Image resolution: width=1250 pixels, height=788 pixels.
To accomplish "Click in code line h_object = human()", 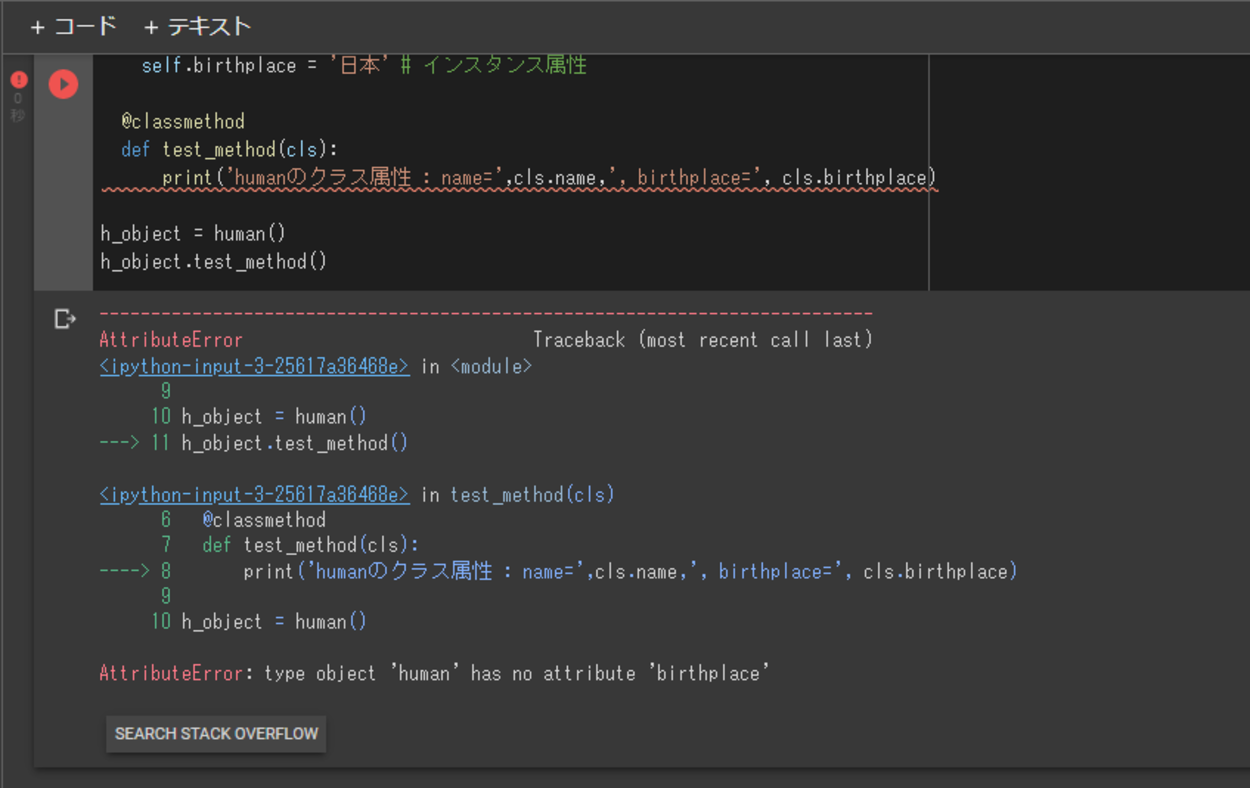I will point(193,234).
